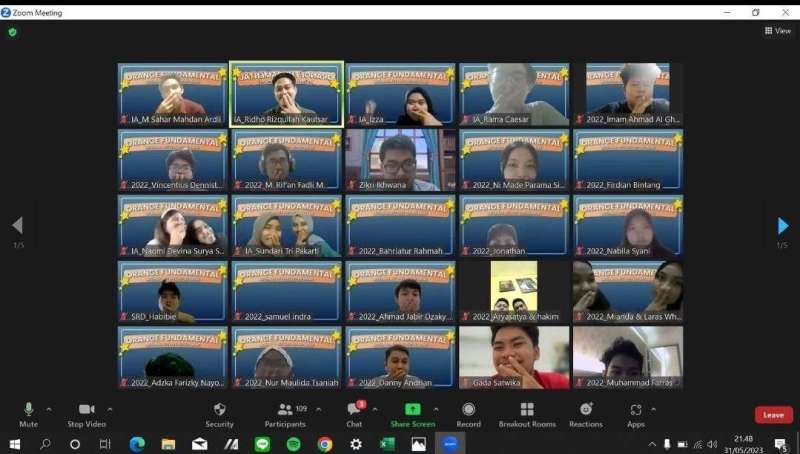Select IA_Rama Caesar video tile
This screenshot has width=800, height=454.
click(514, 94)
